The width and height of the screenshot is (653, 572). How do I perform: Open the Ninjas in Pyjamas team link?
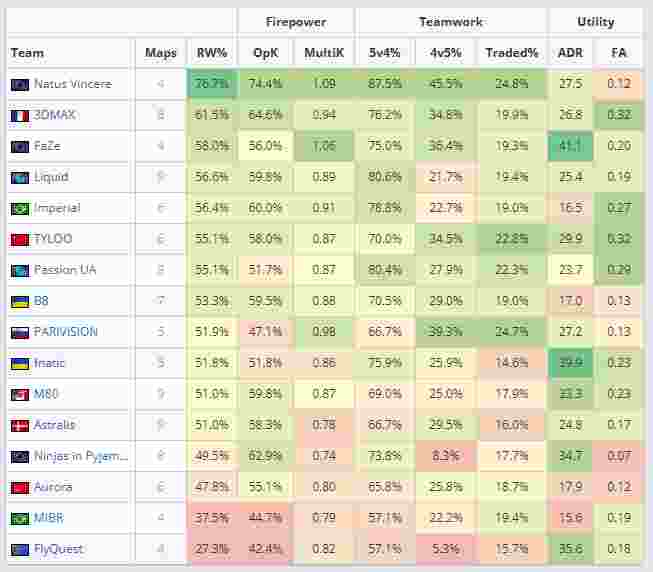pyautogui.click(x=81, y=456)
